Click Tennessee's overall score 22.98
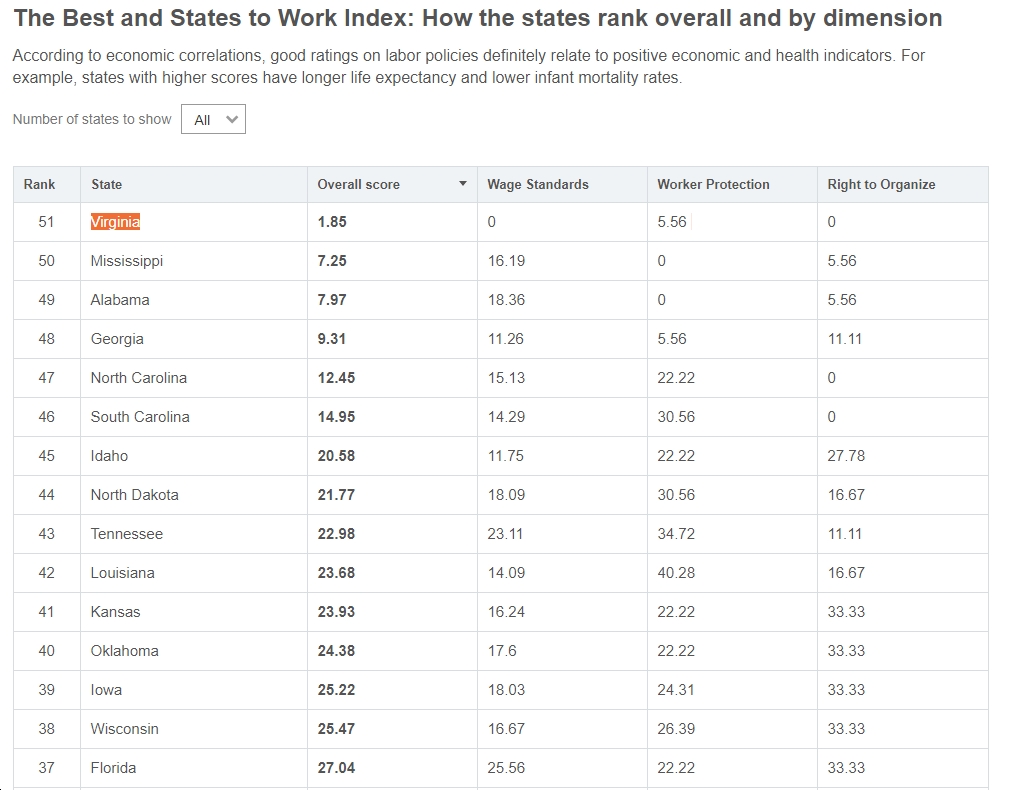Image resolution: width=1014 pixels, height=790 pixels. 336,534
